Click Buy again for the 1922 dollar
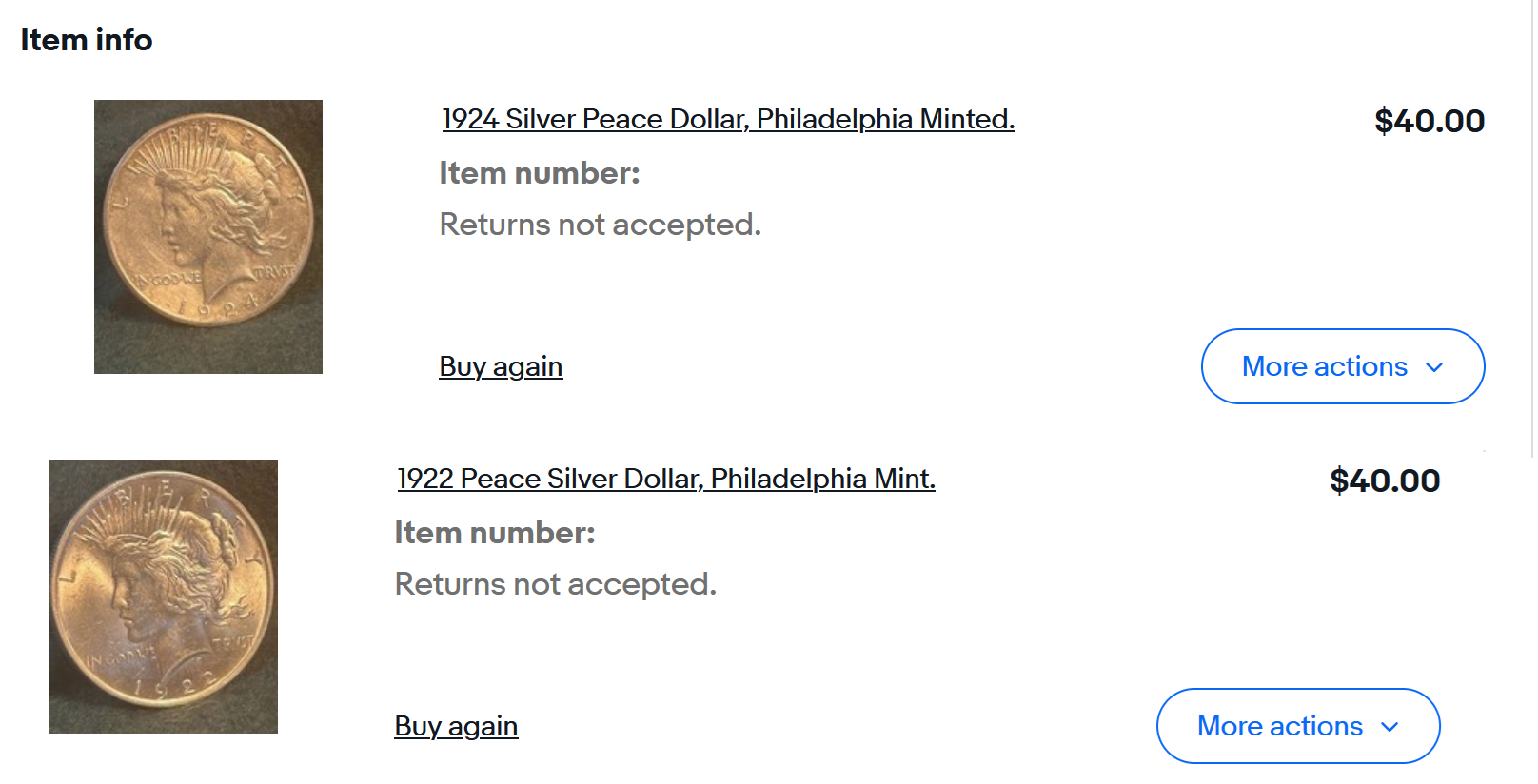Image resolution: width=1538 pixels, height=784 pixels. 456,726
